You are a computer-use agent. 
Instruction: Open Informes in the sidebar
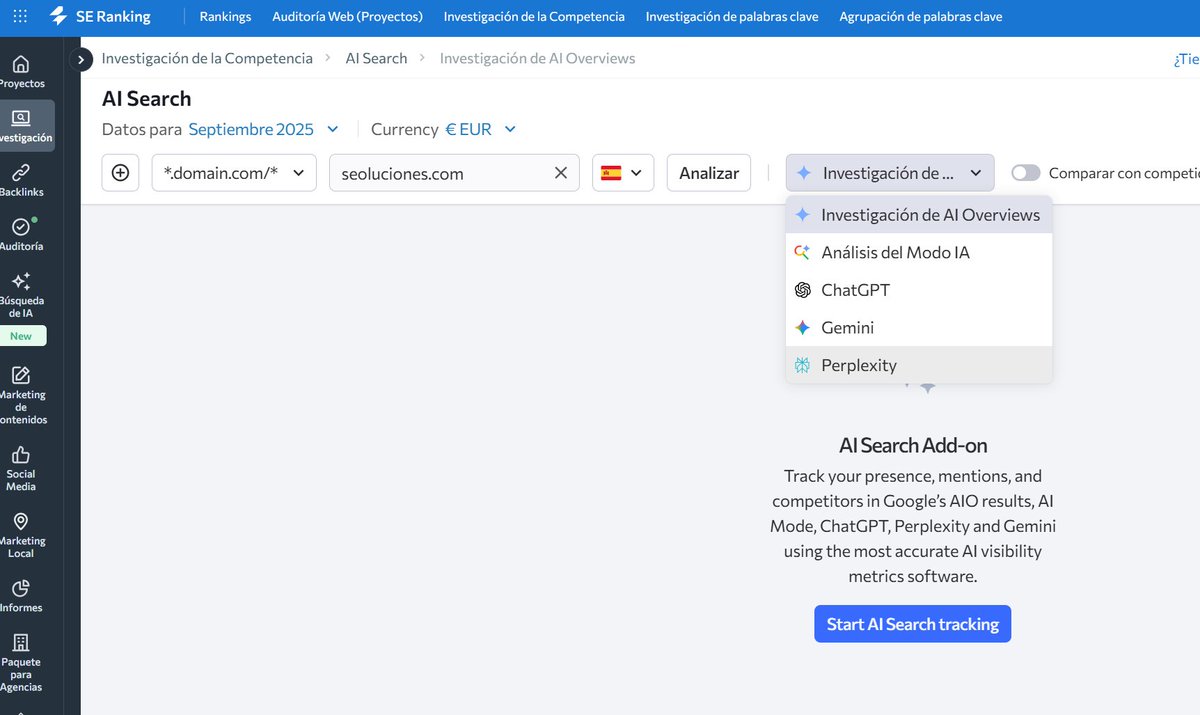(21, 596)
